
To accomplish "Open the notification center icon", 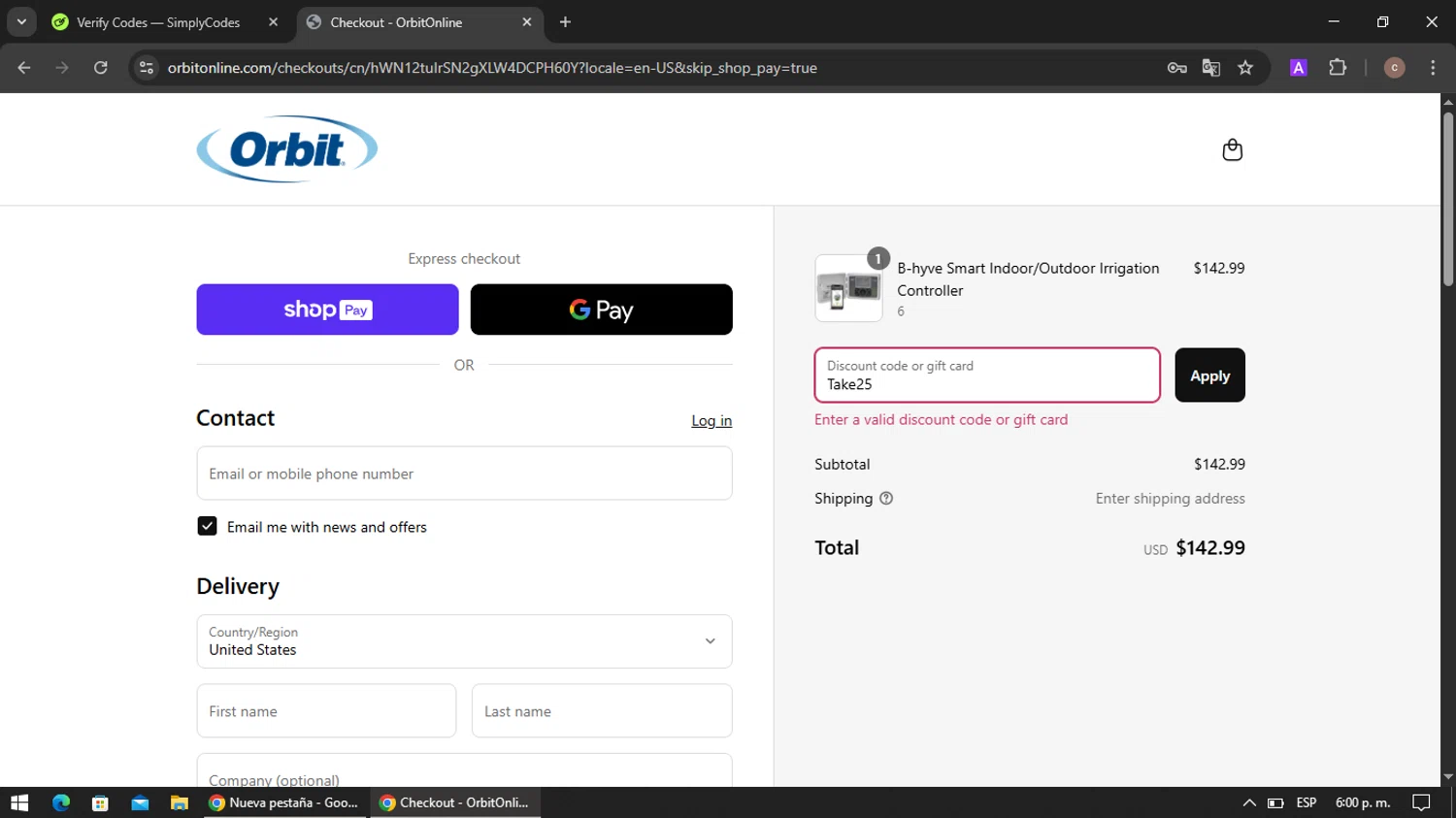I will click(x=1421, y=802).
